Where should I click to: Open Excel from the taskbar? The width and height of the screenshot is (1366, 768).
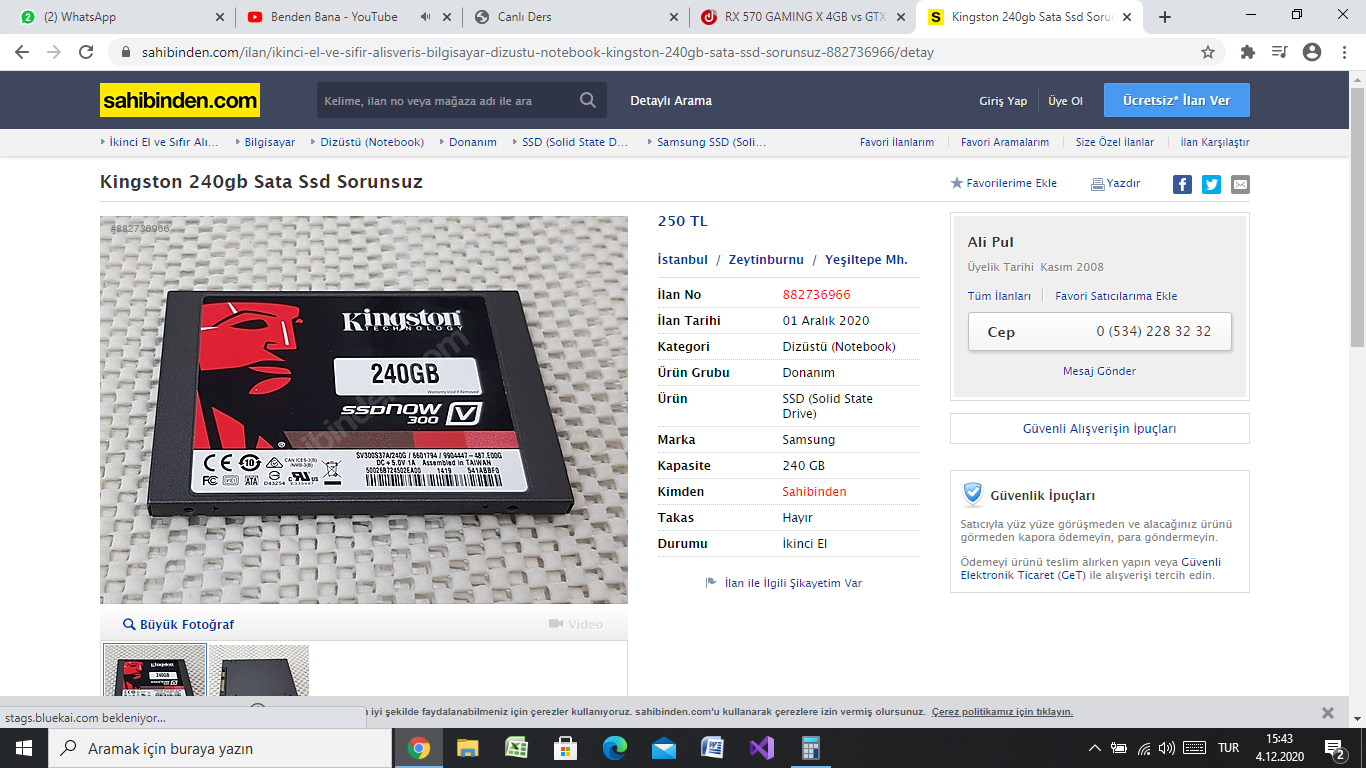point(516,748)
